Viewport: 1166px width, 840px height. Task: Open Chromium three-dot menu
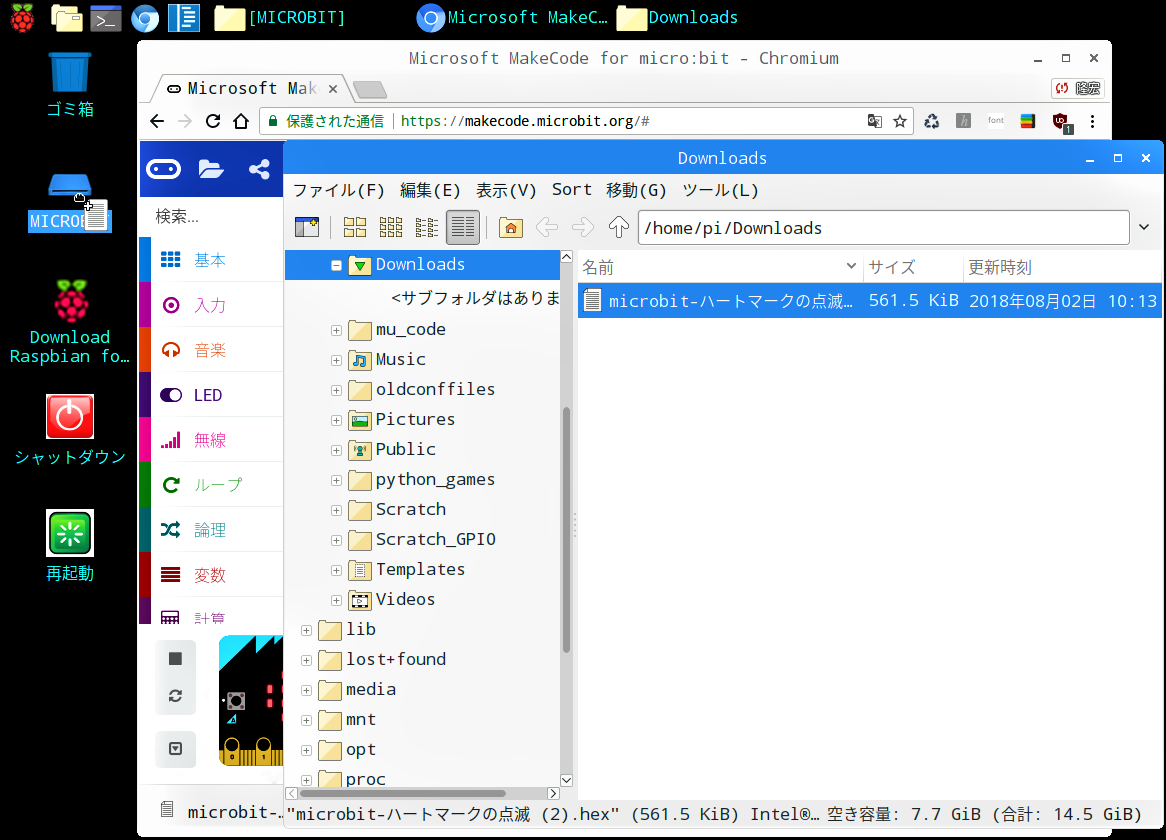(x=1092, y=121)
